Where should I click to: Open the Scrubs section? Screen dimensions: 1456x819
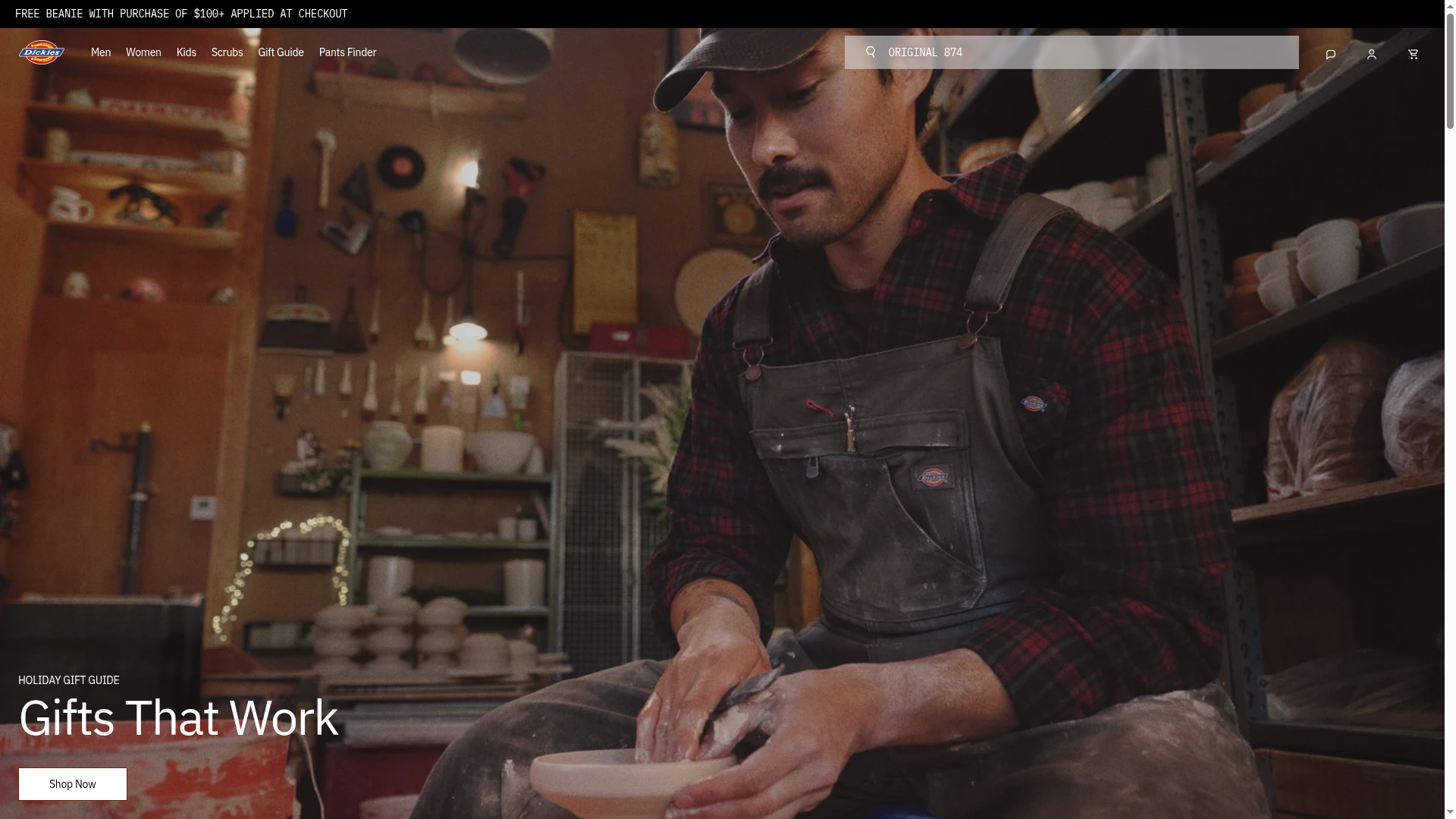point(226,52)
